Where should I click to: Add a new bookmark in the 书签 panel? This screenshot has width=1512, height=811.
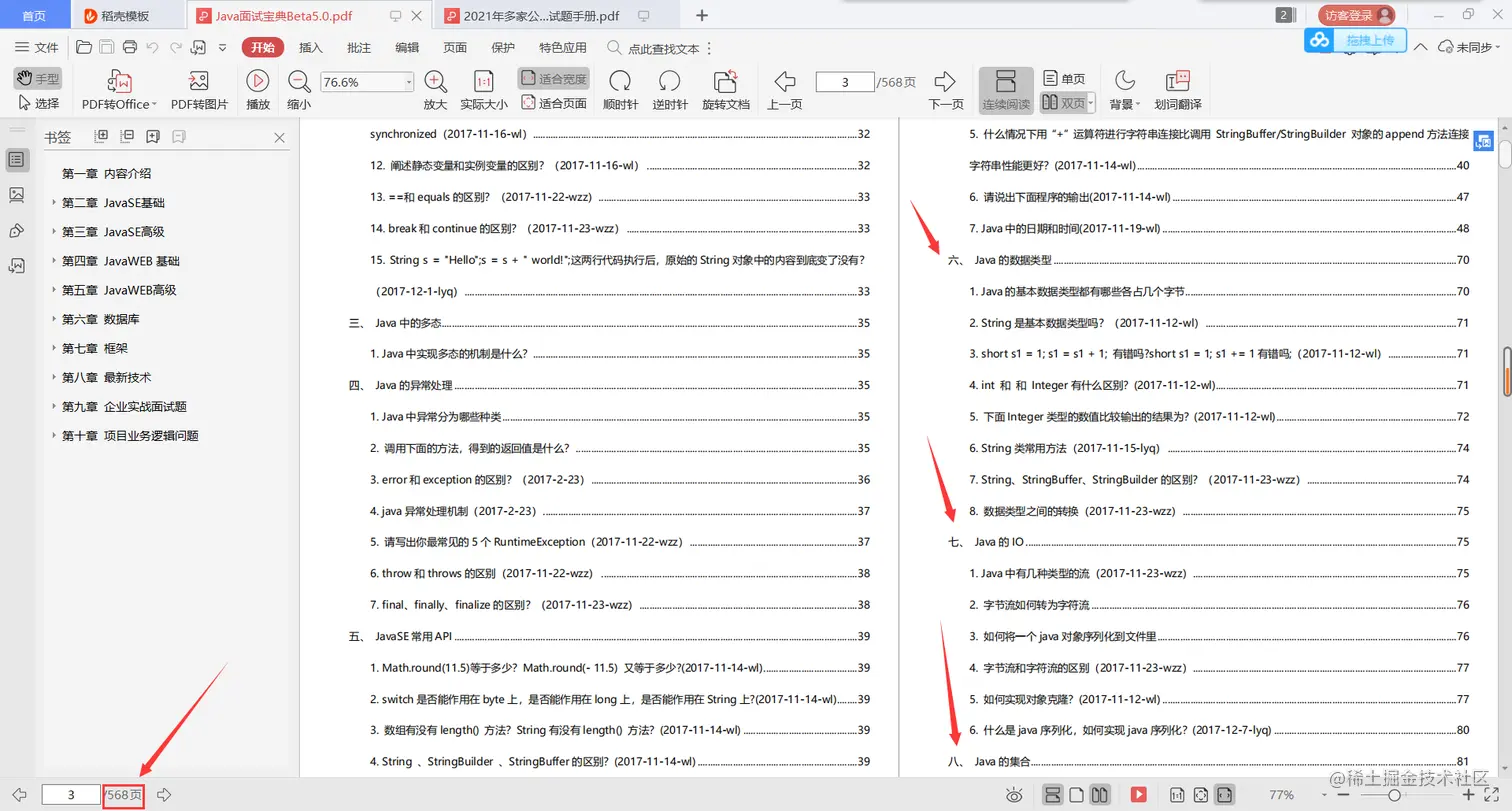(153, 137)
